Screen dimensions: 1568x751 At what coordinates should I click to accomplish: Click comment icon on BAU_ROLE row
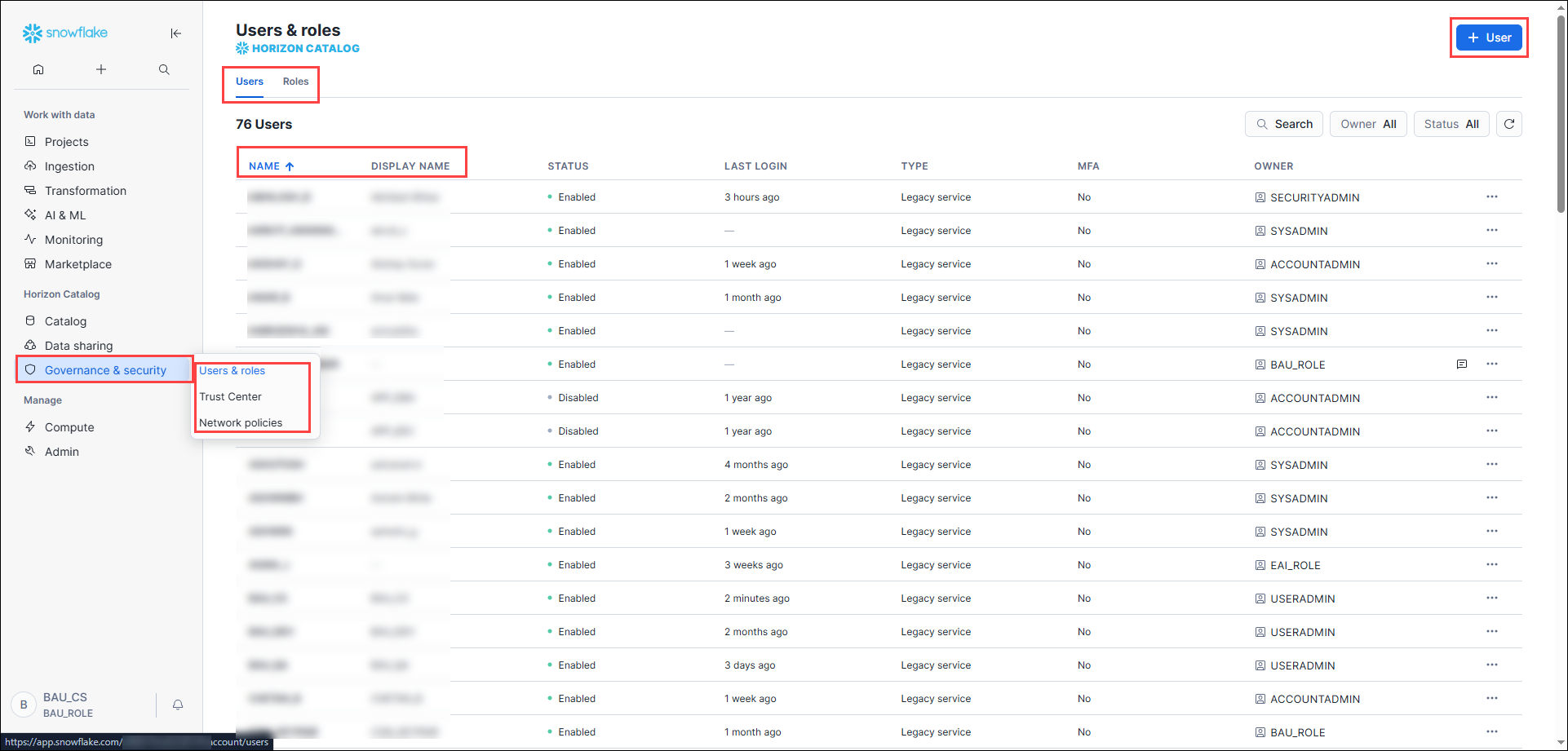click(1461, 364)
